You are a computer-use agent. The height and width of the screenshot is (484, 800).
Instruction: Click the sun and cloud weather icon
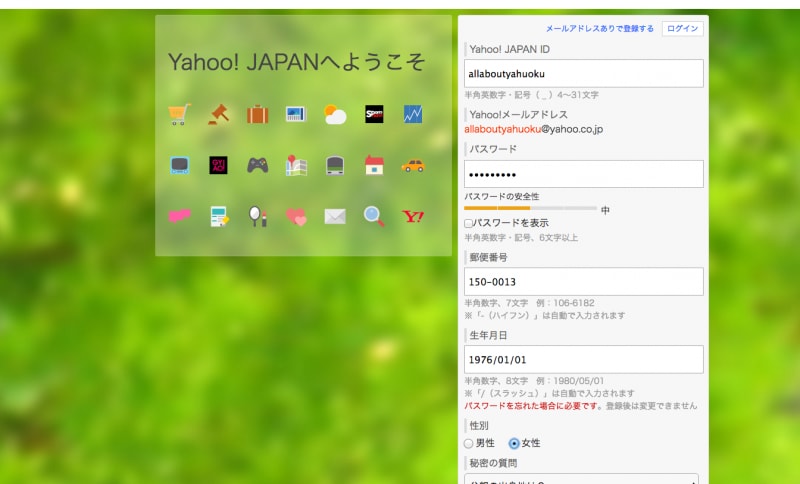(x=335, y=114)
